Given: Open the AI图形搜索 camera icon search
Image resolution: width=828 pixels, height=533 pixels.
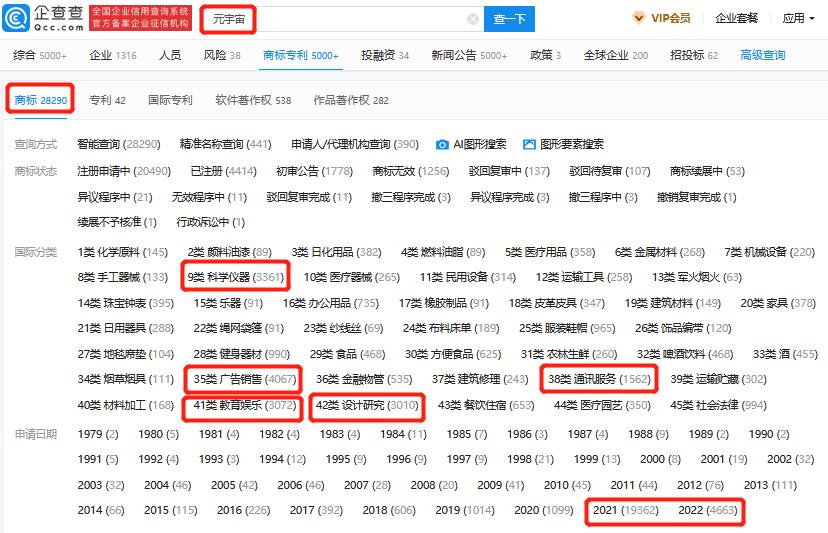Looking at the screenshot, I should click(442, 144).
